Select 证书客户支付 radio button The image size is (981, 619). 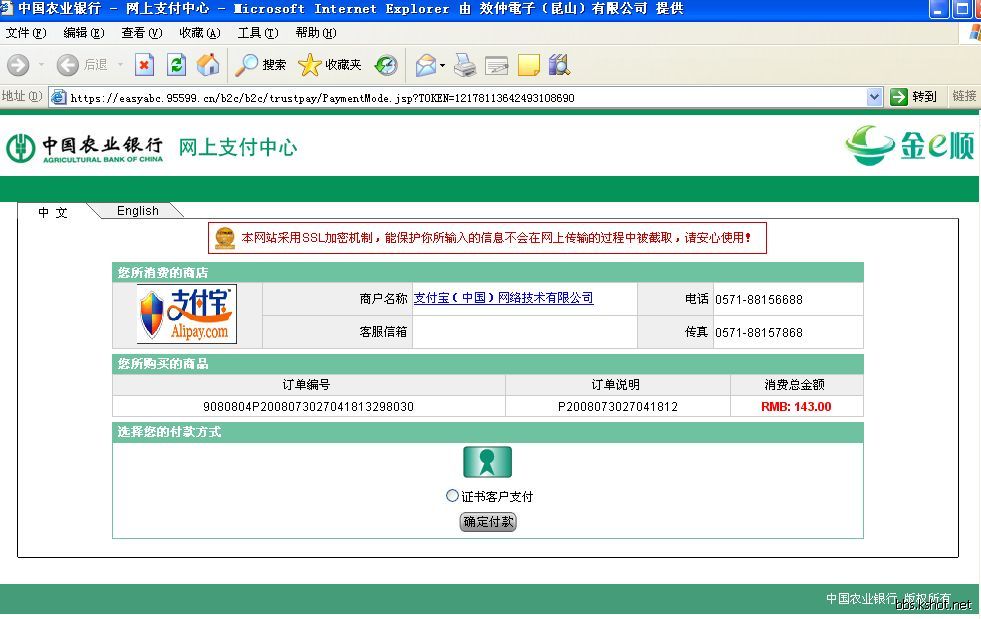(x=452, y=496)
